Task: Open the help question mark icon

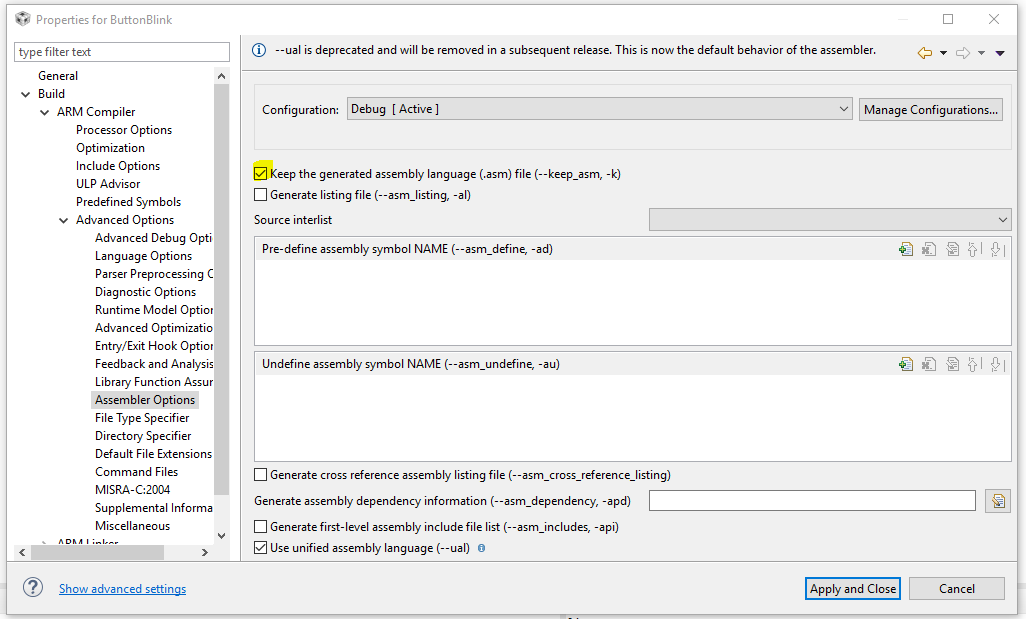Action: (x=33, y=588)
